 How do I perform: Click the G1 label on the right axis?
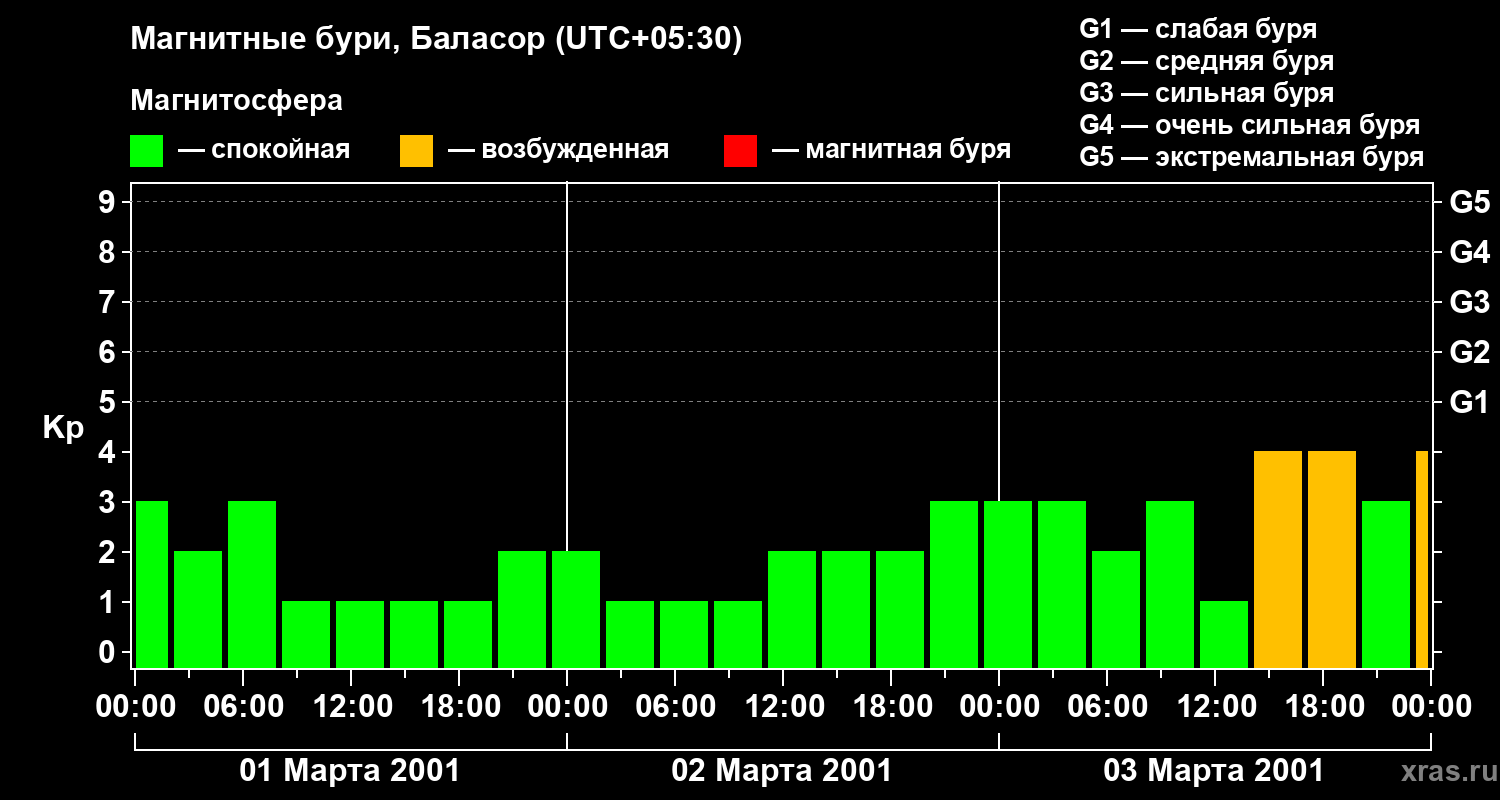click(x=1469, y=402)
